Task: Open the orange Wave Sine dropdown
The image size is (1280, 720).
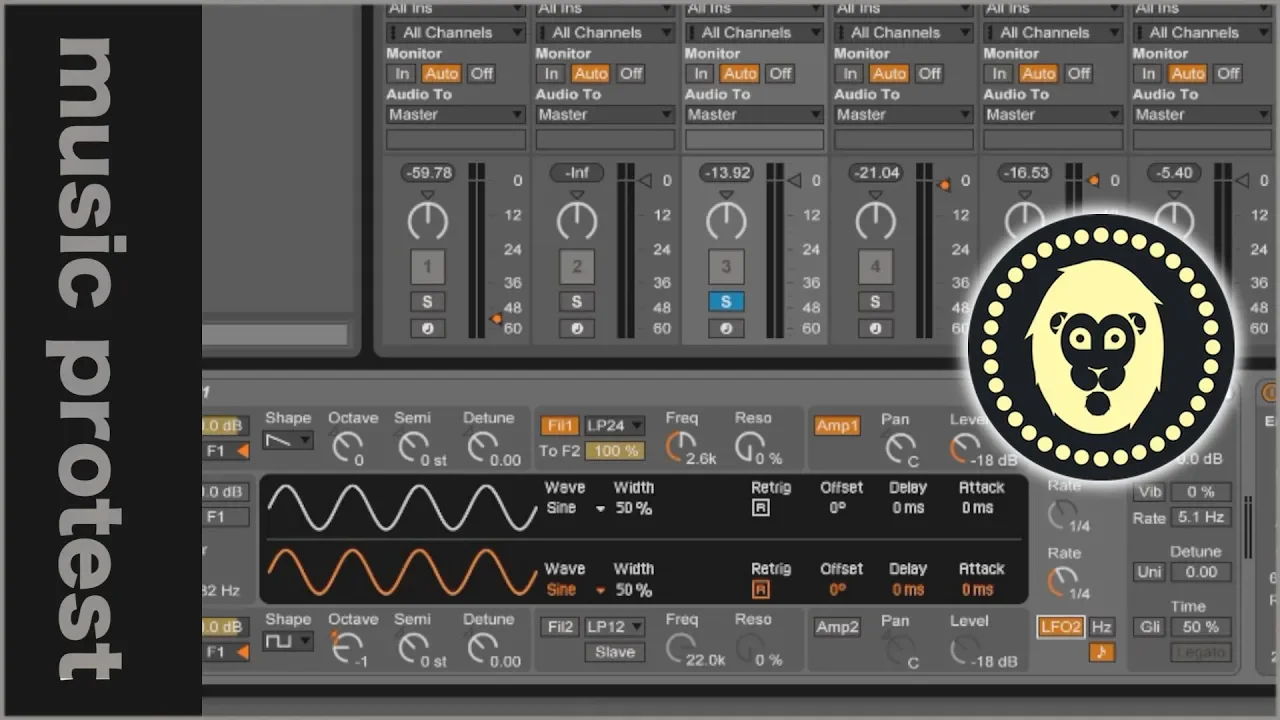Action: click(575, 590)
